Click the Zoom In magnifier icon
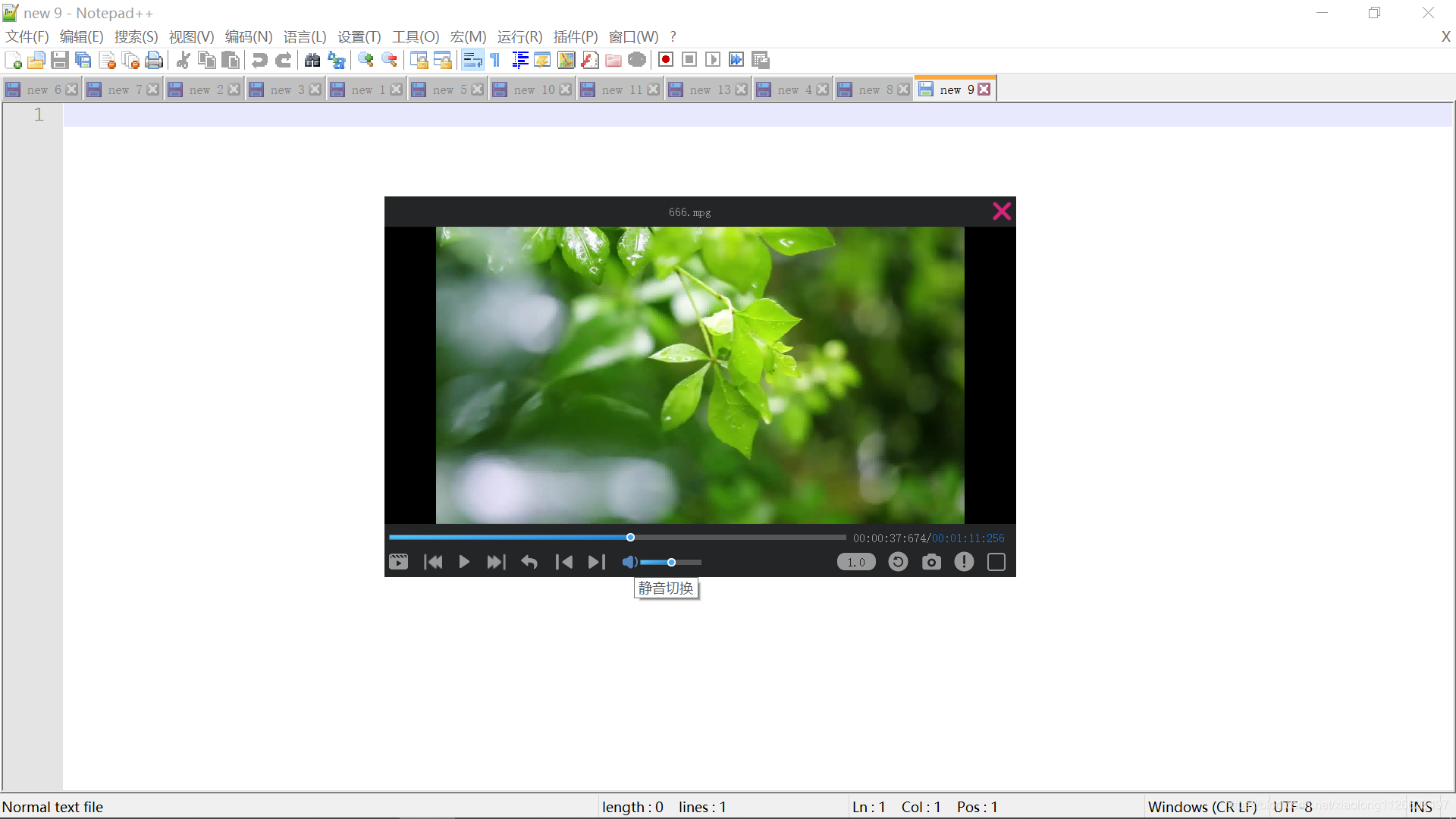The image size is (1456, 819). point(366,60)
